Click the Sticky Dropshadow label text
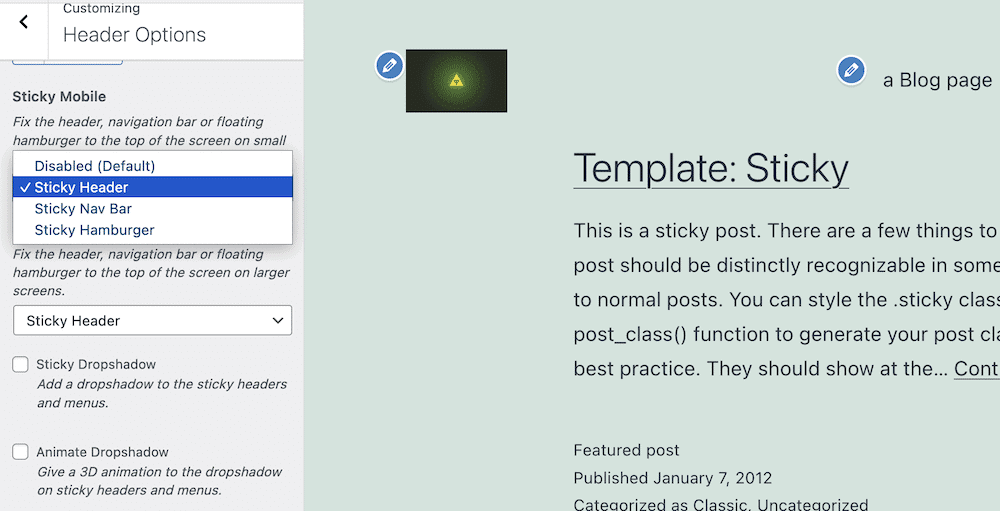This screenshot has height=511, width=1000. pyautogui.click(x=96, y=365)
